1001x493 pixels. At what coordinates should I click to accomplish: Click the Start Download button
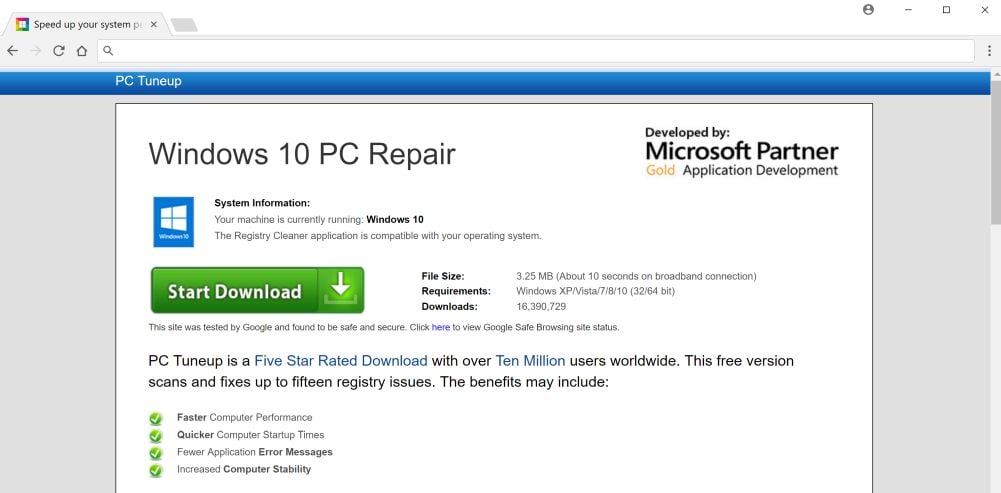(257, 291)
